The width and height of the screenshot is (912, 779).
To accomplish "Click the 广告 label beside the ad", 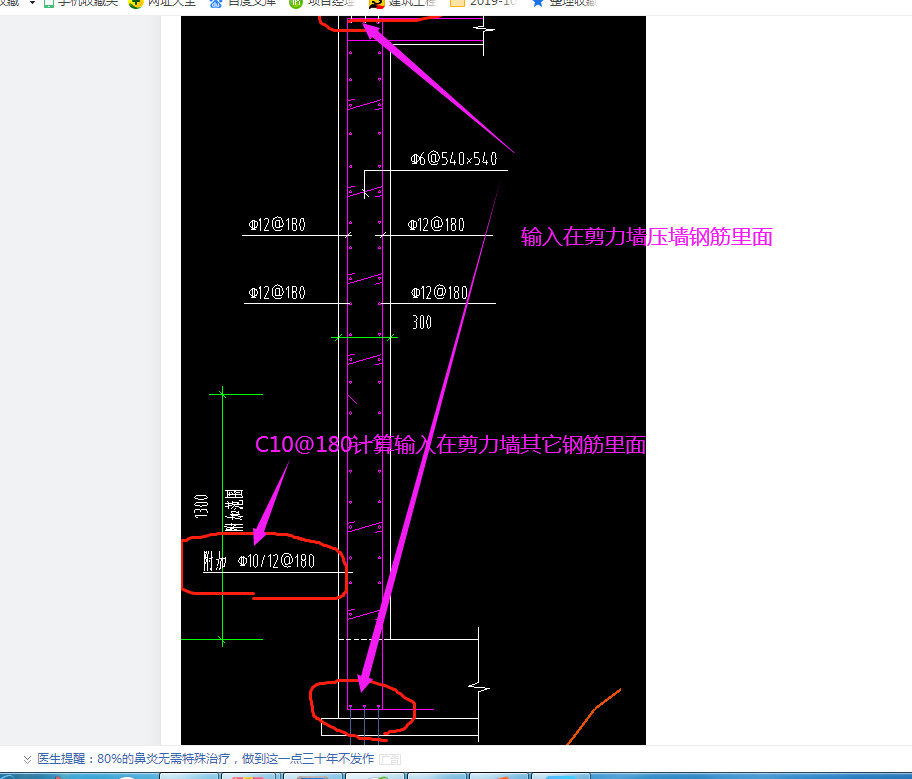I will coord(390,759).
